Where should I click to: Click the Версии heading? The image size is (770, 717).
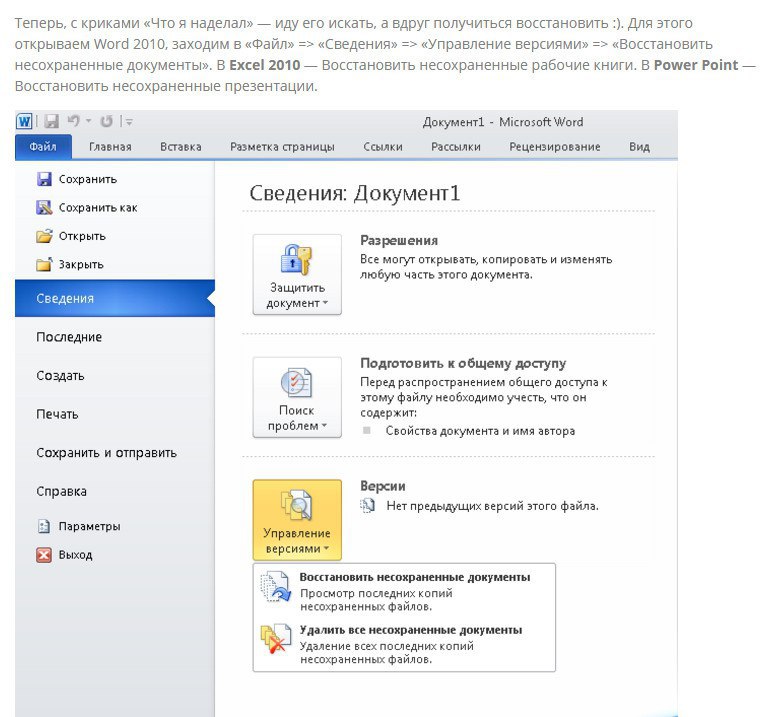[x=383, y=486]
